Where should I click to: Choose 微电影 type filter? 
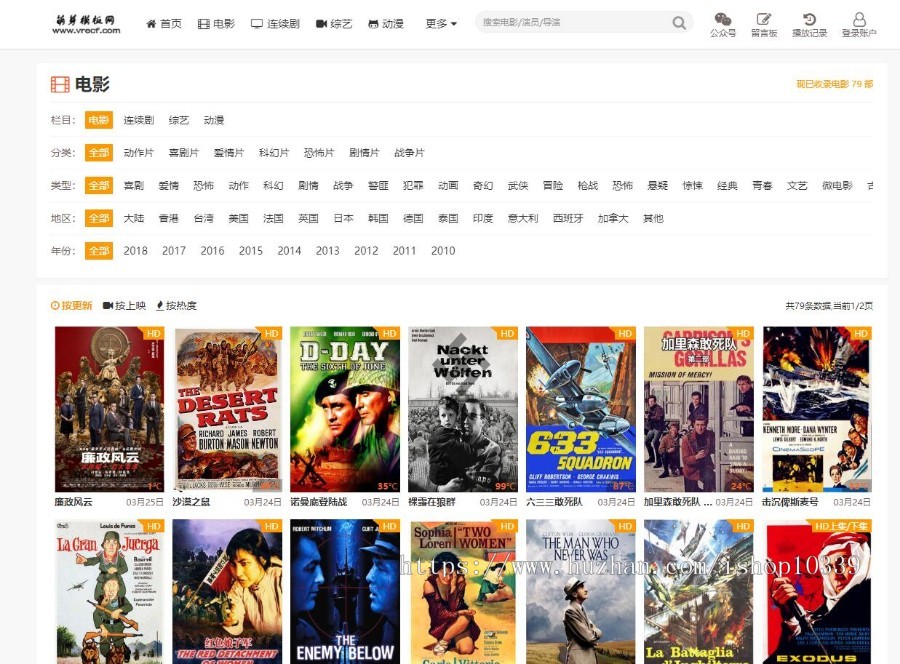click(x=837, y=185)
